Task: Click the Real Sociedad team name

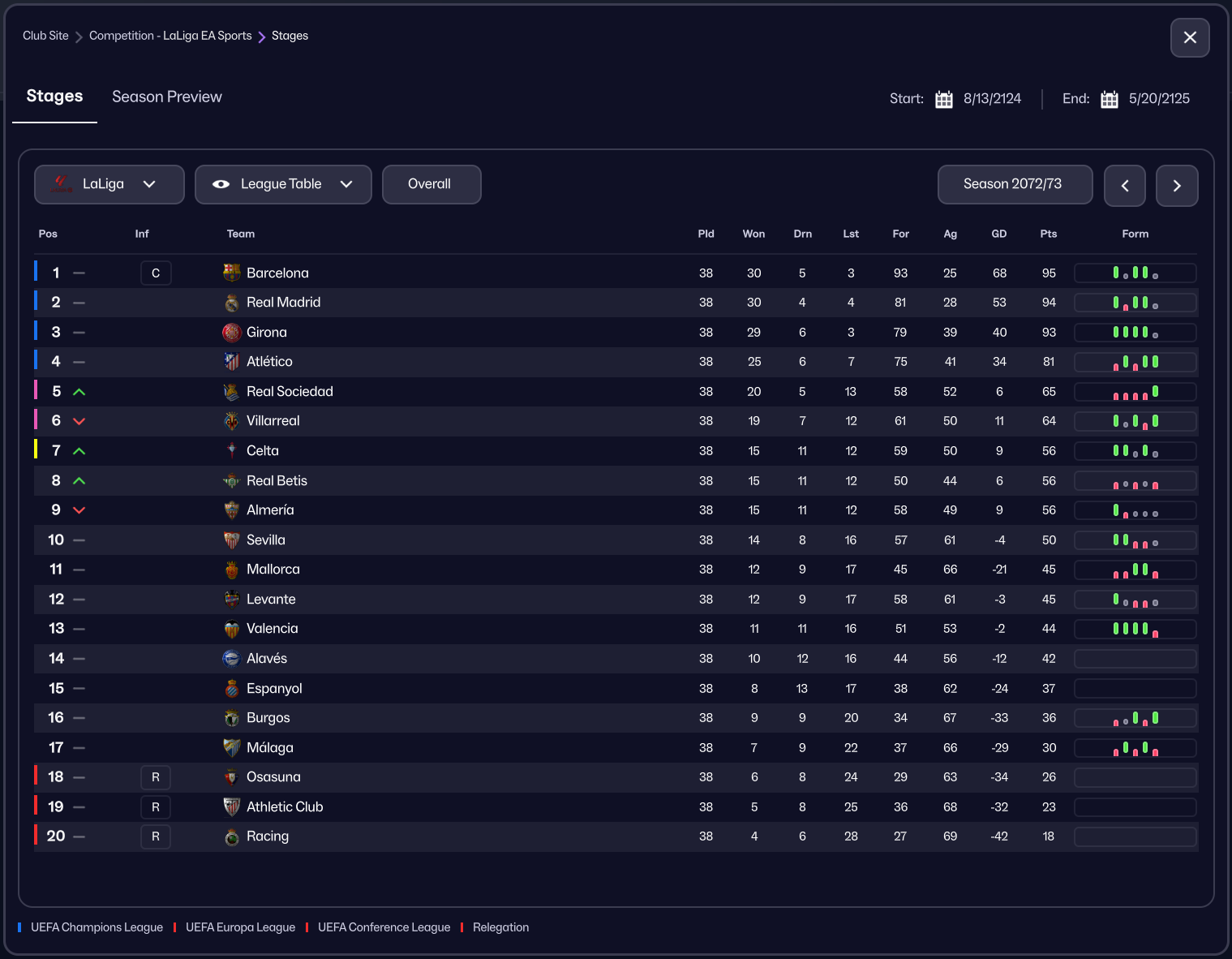Action: (290, 391)
